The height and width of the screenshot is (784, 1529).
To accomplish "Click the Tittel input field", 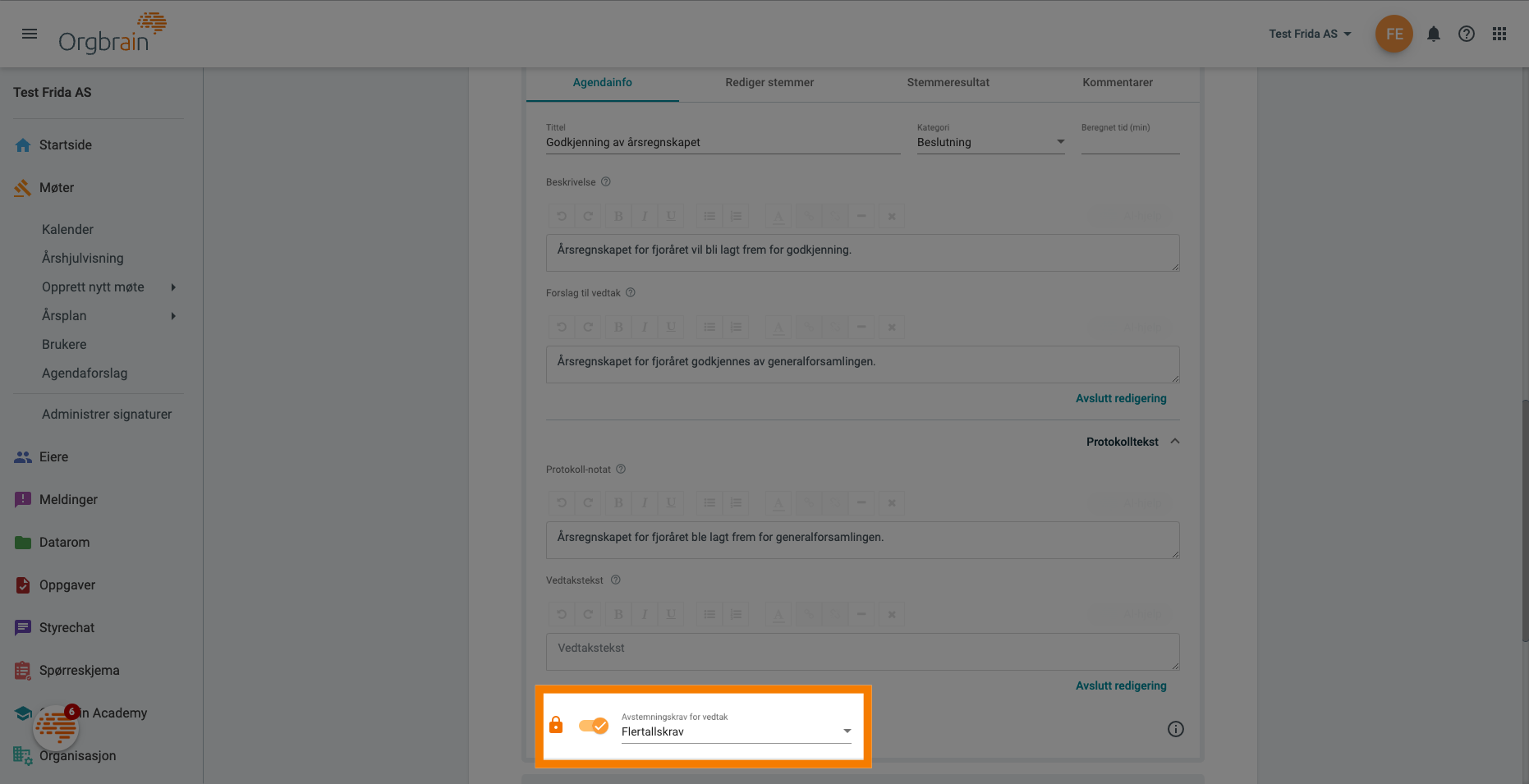I will [x=723, y=142].
